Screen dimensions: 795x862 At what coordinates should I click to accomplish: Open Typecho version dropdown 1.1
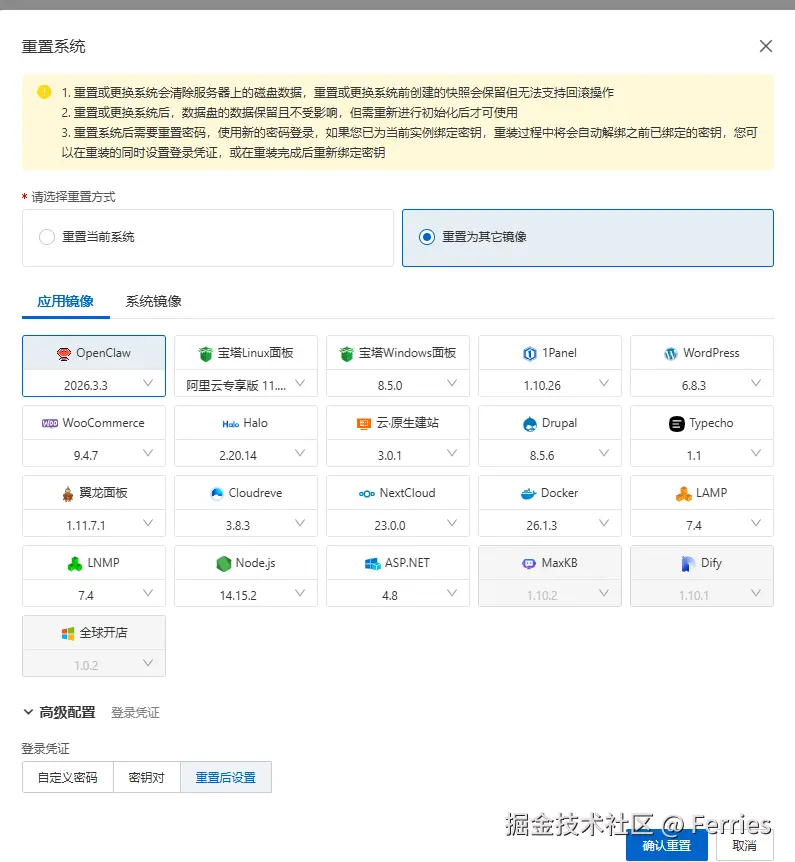coord(702,454)
